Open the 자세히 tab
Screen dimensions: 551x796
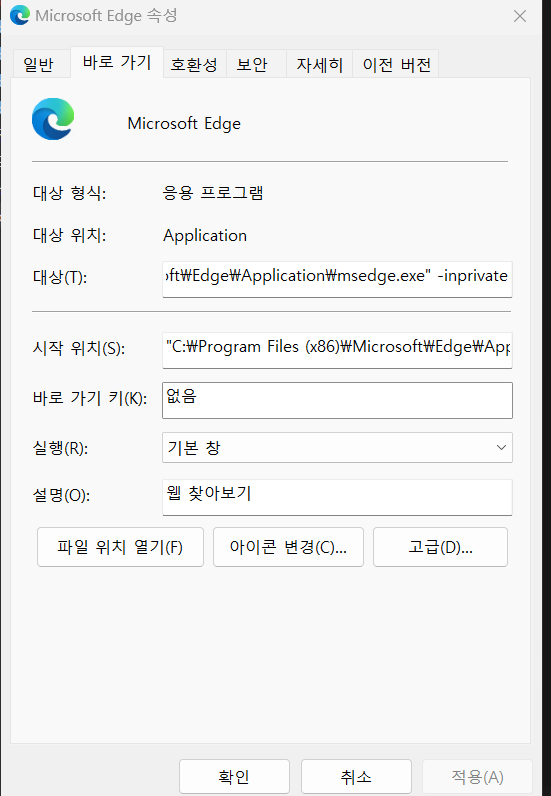[x=319, y=64]
